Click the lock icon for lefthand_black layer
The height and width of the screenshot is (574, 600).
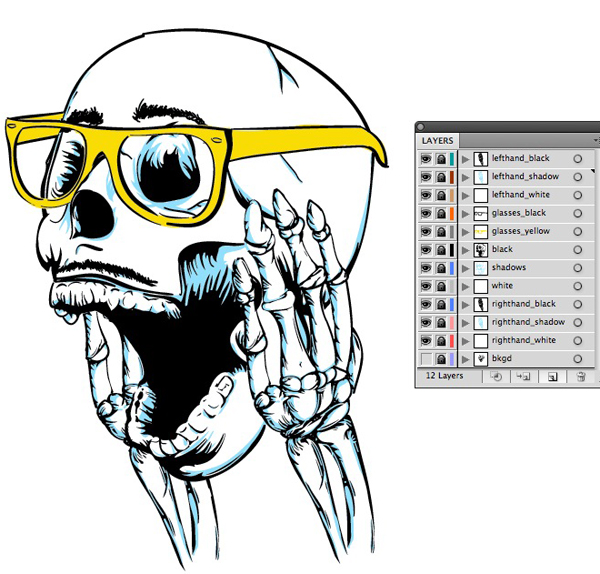click(x=441, y=158)
